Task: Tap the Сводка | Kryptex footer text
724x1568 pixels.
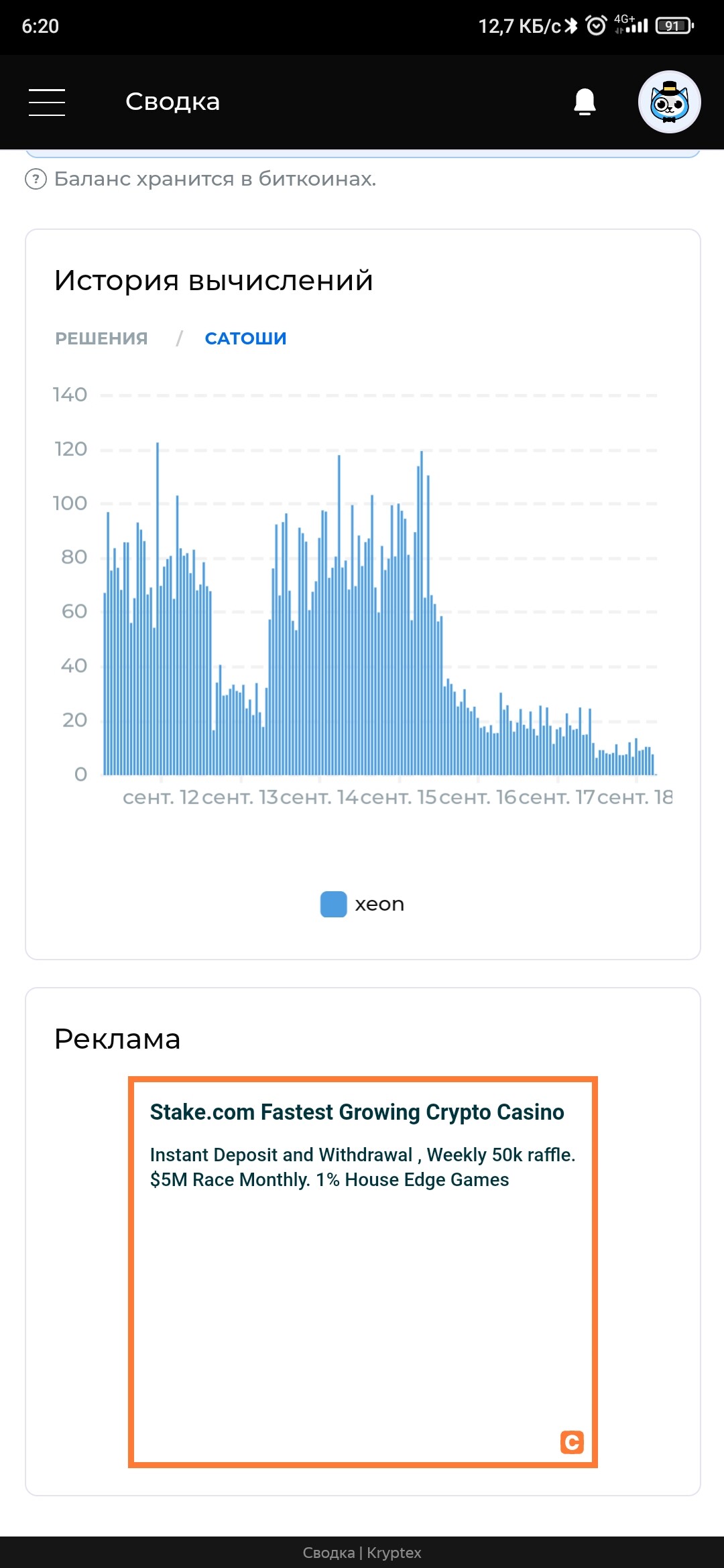Action: point(362,1553)
